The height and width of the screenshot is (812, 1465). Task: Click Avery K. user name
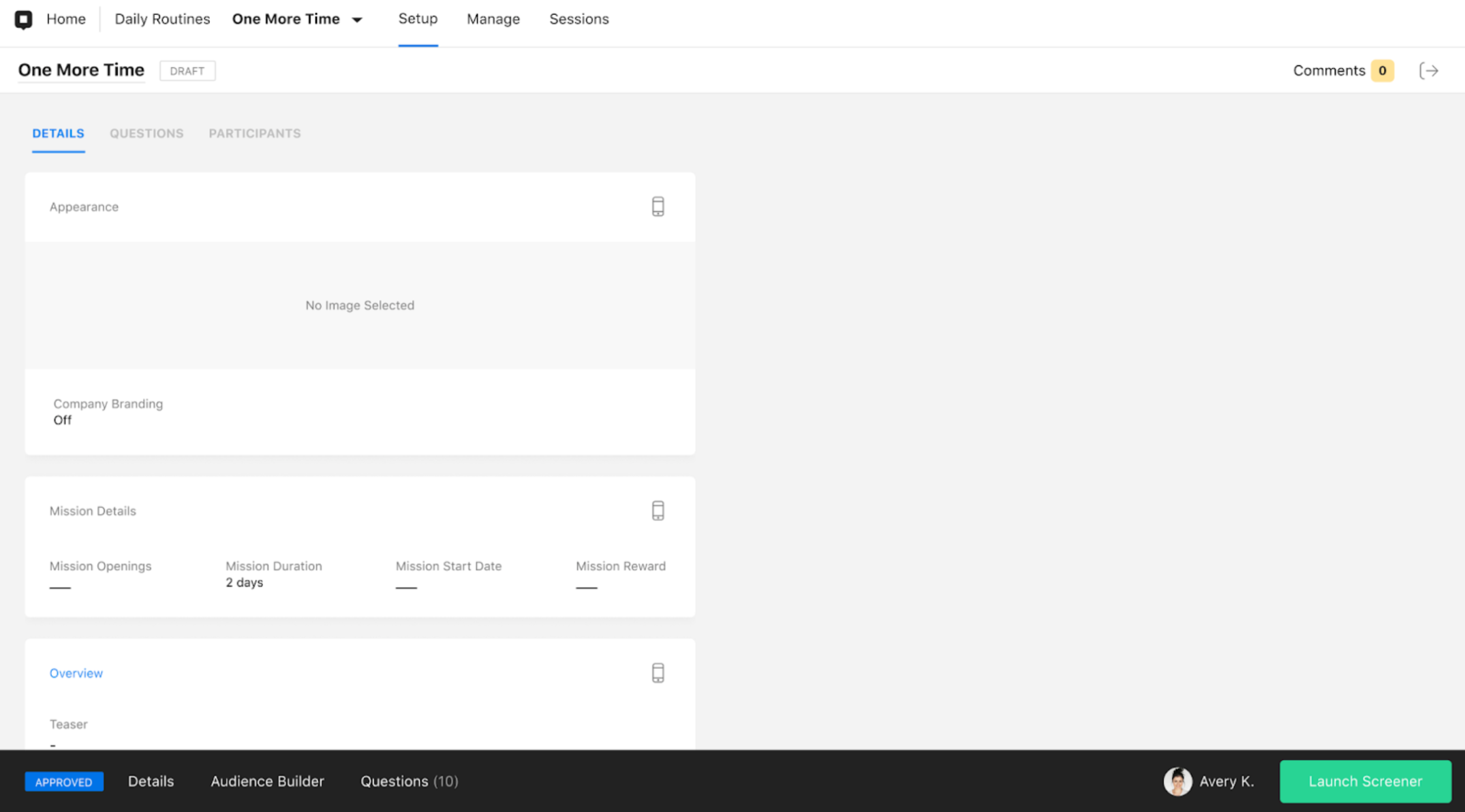[1227, 781]
